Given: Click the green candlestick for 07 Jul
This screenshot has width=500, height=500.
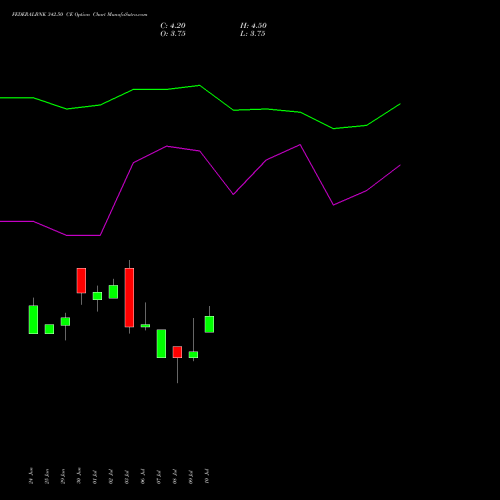Looking at the screenshot, I should pos(161,343).
